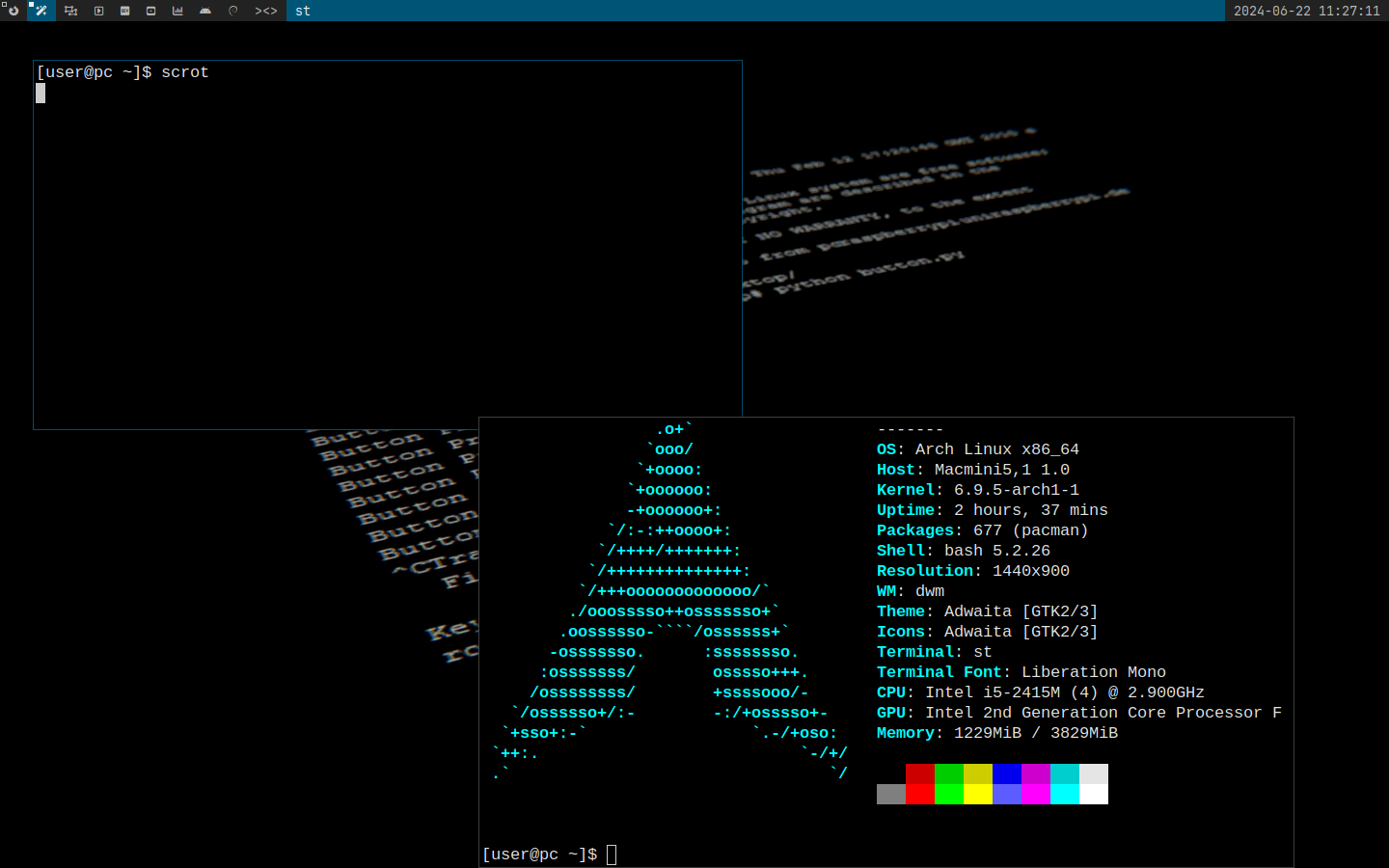Click the Terminal Font: Liberation Mono line
The width and height of the screenshot is (1389, 868).
point(1021,672)
